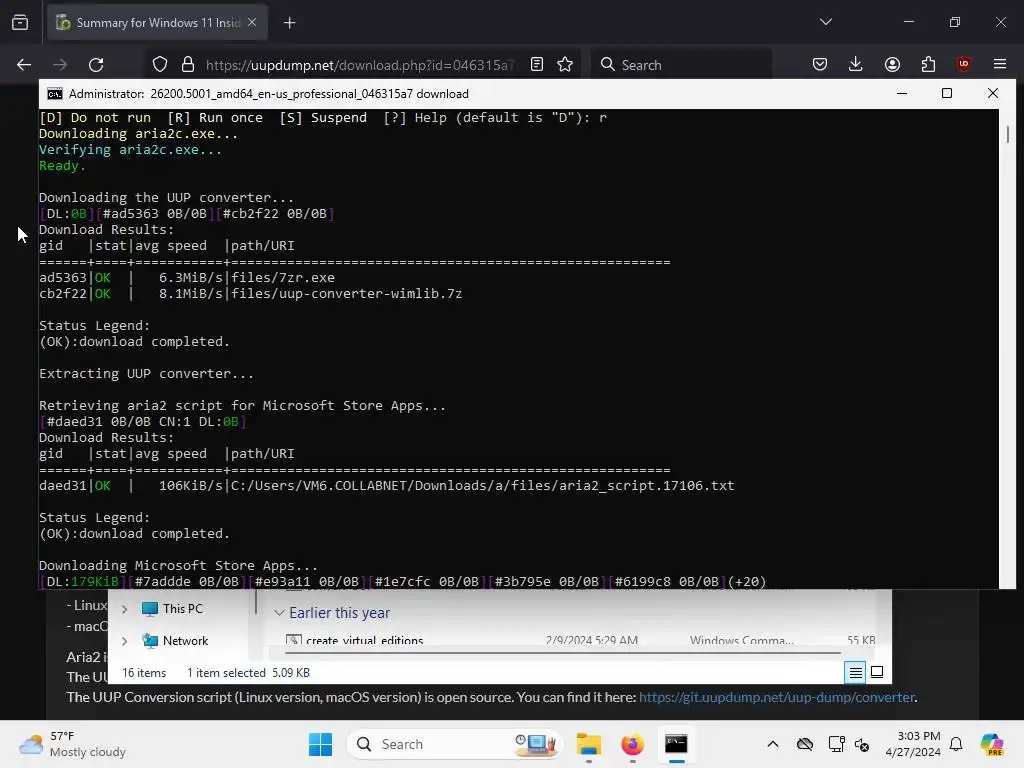1024x768 pixels.
Task: Click the taskbar Search box
Action: pos(455,744)
